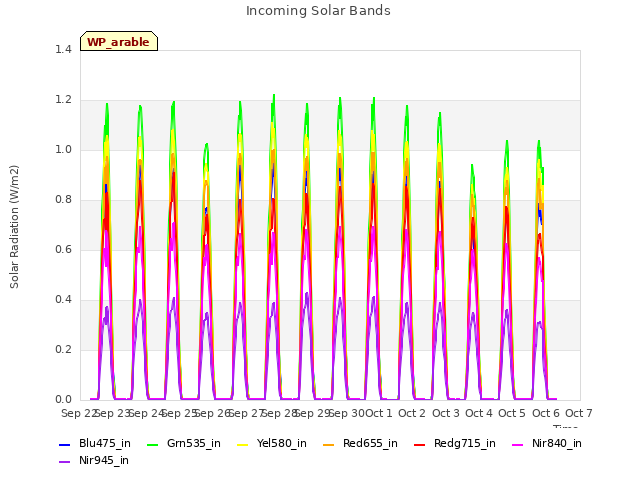Click the red Redg715_in legend swatch
This screenshot has height=480, width=640.
pos(419,444)
